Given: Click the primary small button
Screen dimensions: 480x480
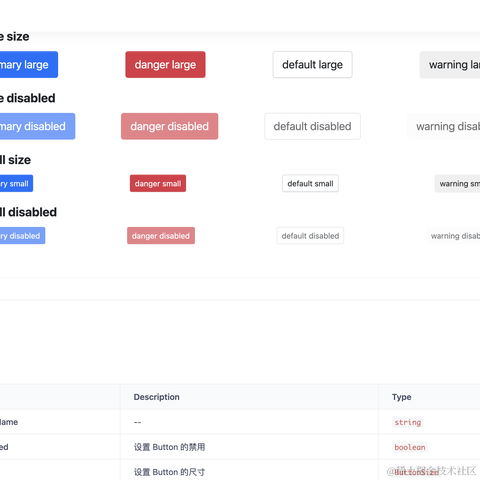Looking at the screenshot, I should point(16,183).
